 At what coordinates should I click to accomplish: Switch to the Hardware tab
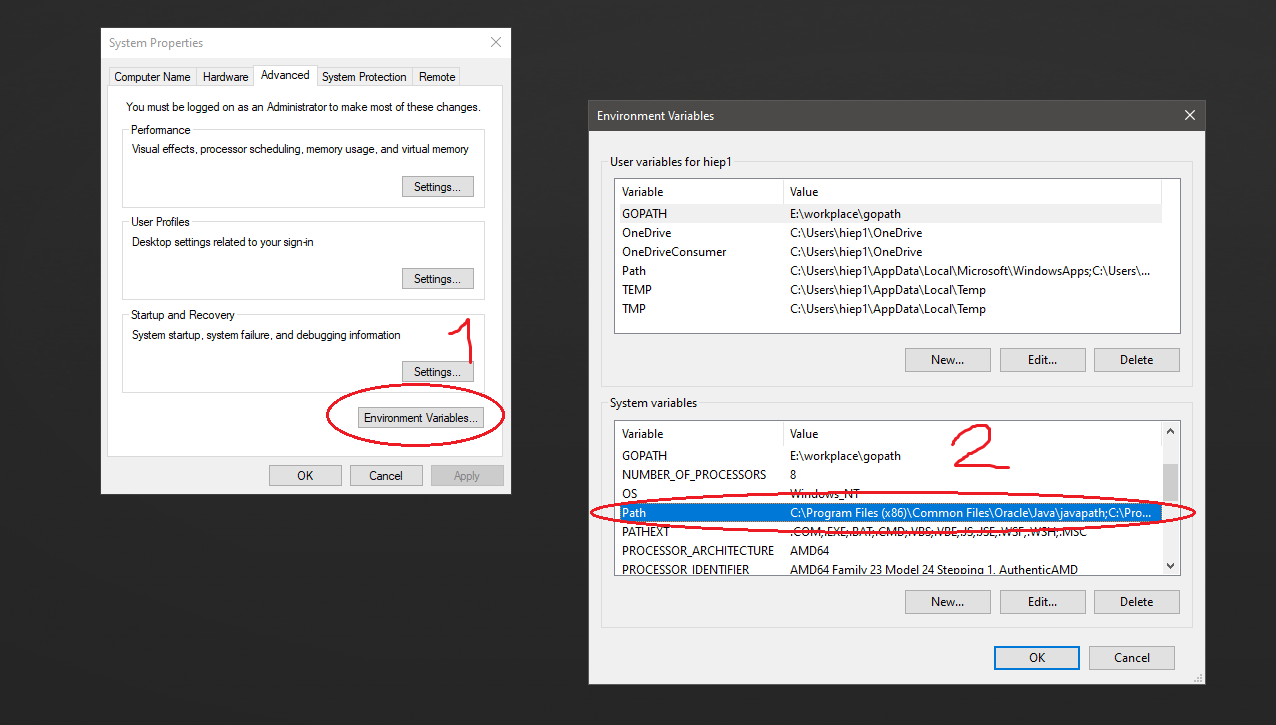click(225, 77)
